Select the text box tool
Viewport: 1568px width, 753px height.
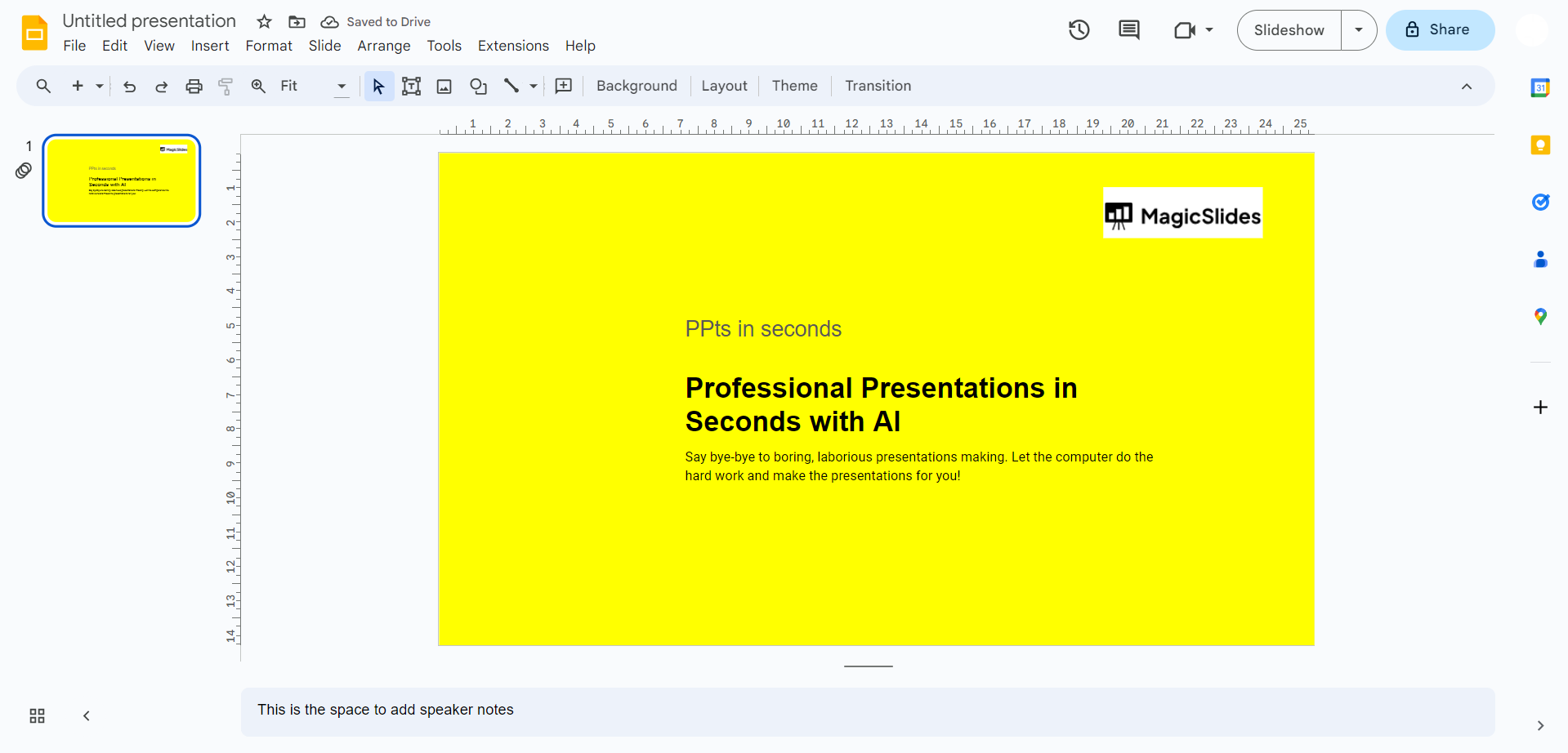pyautogui.click(x=411, y=87)
